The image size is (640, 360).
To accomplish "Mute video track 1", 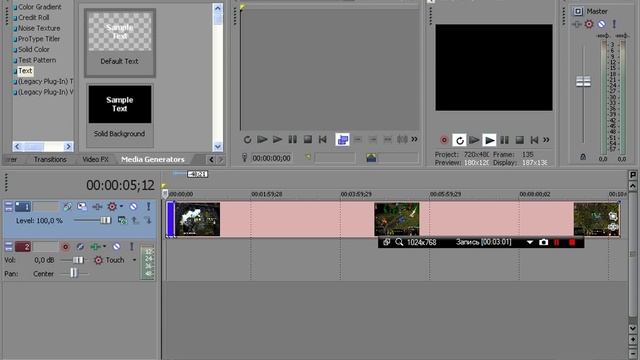I will (x=133, y=207).
